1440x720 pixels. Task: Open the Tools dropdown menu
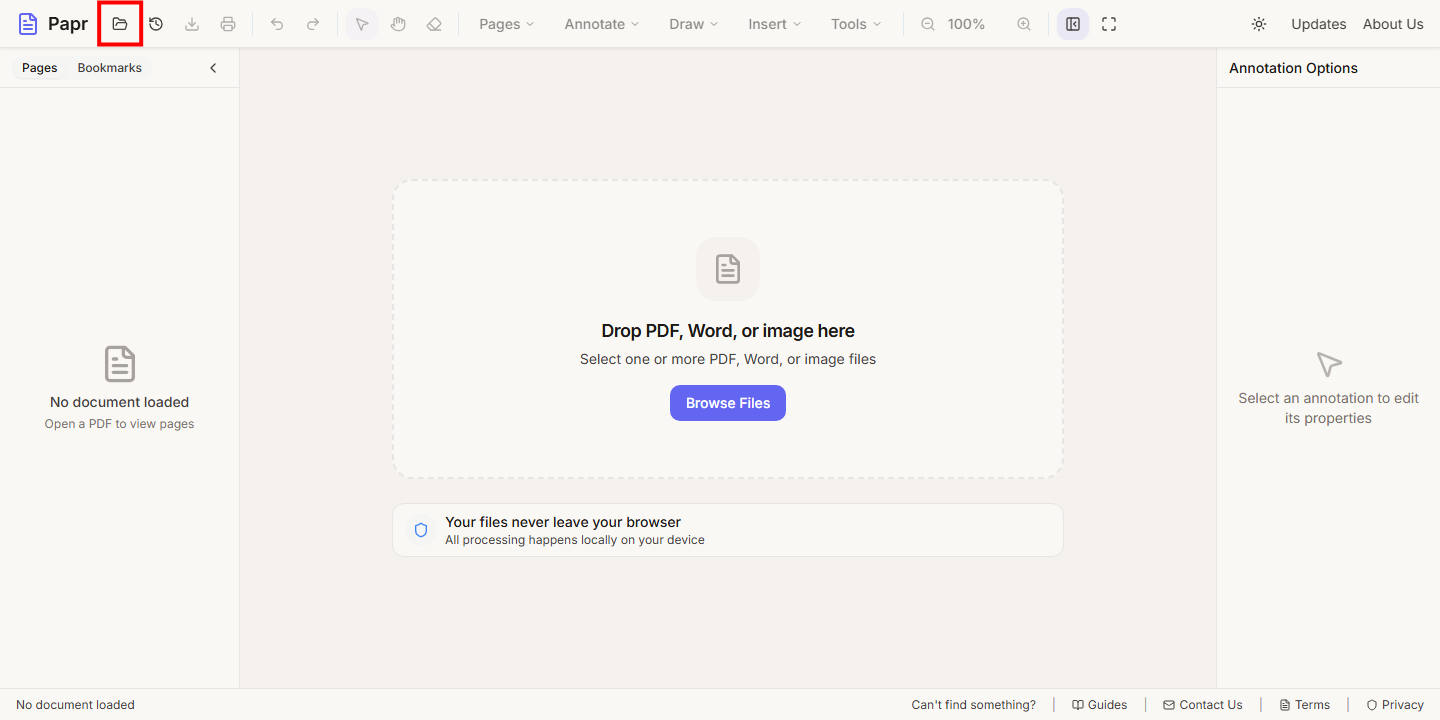(x=856, y=24)
